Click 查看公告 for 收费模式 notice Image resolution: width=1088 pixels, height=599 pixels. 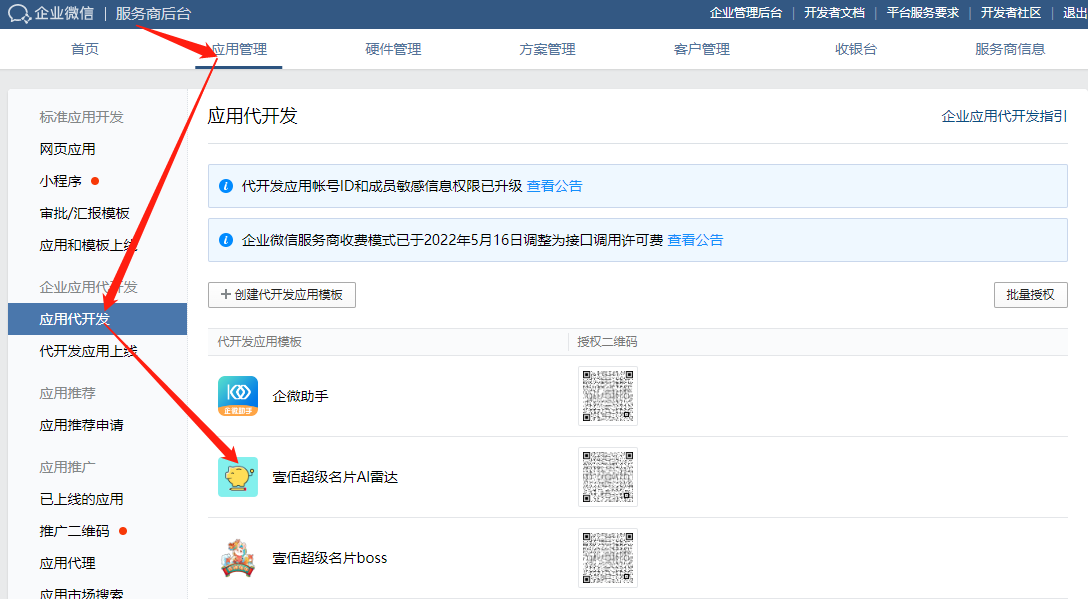[x=695, y=240]
